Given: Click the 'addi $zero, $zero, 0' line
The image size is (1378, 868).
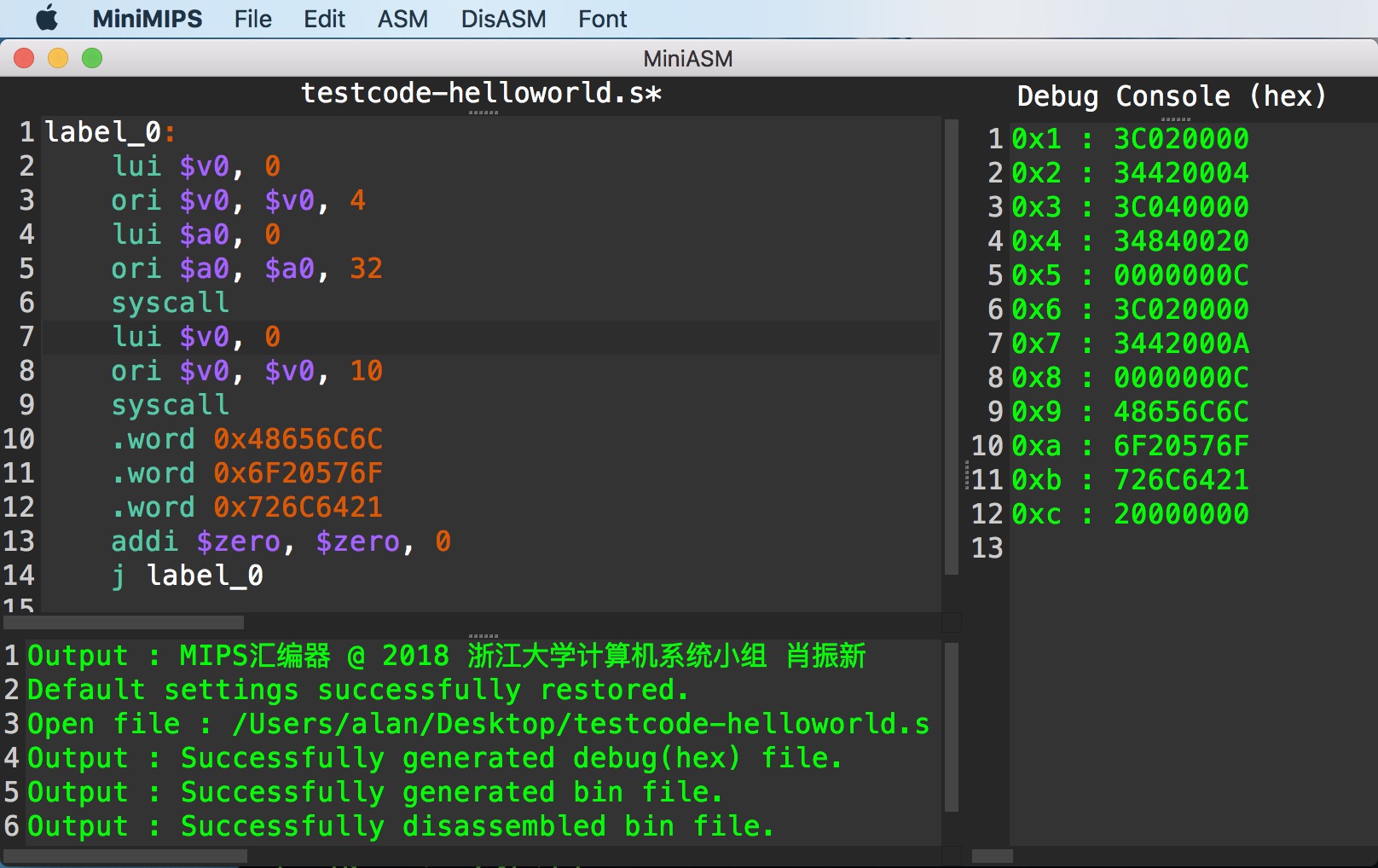Looking at the screenshot, I should pos(281,541).
